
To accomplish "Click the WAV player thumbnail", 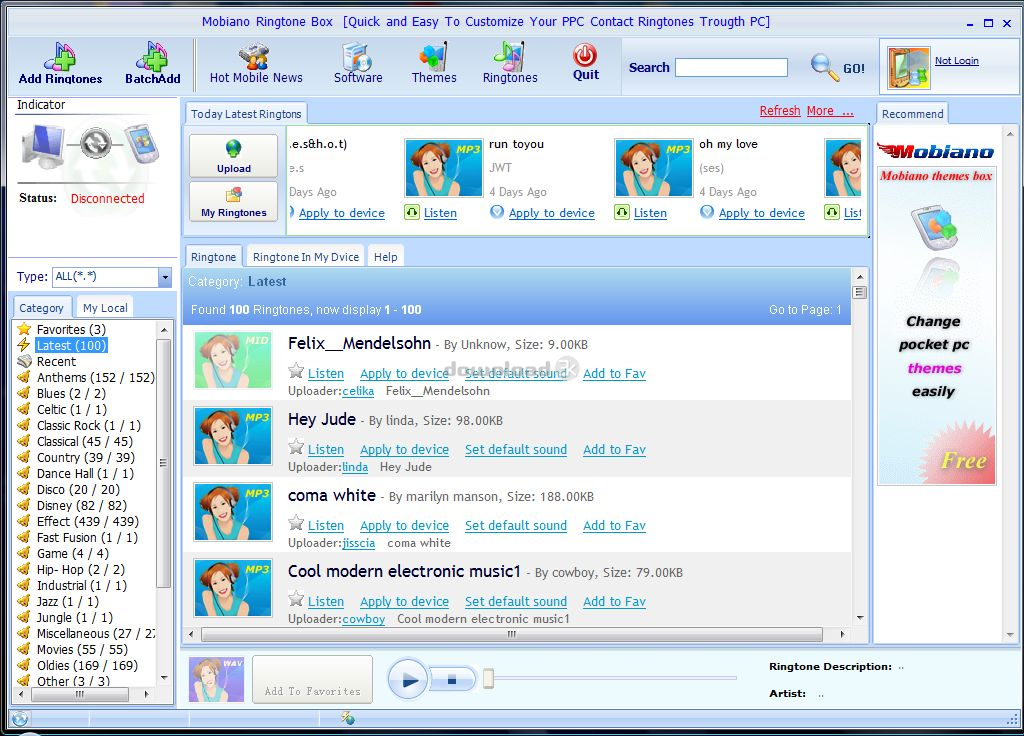I will pos(216,680).
